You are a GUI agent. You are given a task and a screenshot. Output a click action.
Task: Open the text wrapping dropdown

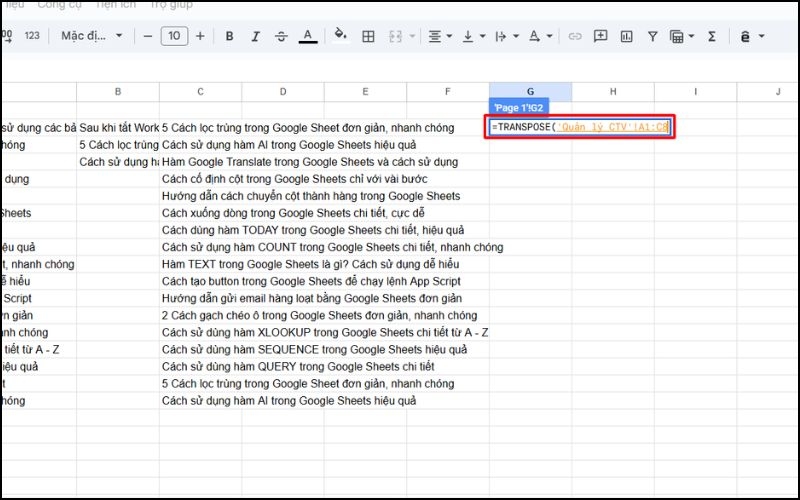click(x=507, y=36)
